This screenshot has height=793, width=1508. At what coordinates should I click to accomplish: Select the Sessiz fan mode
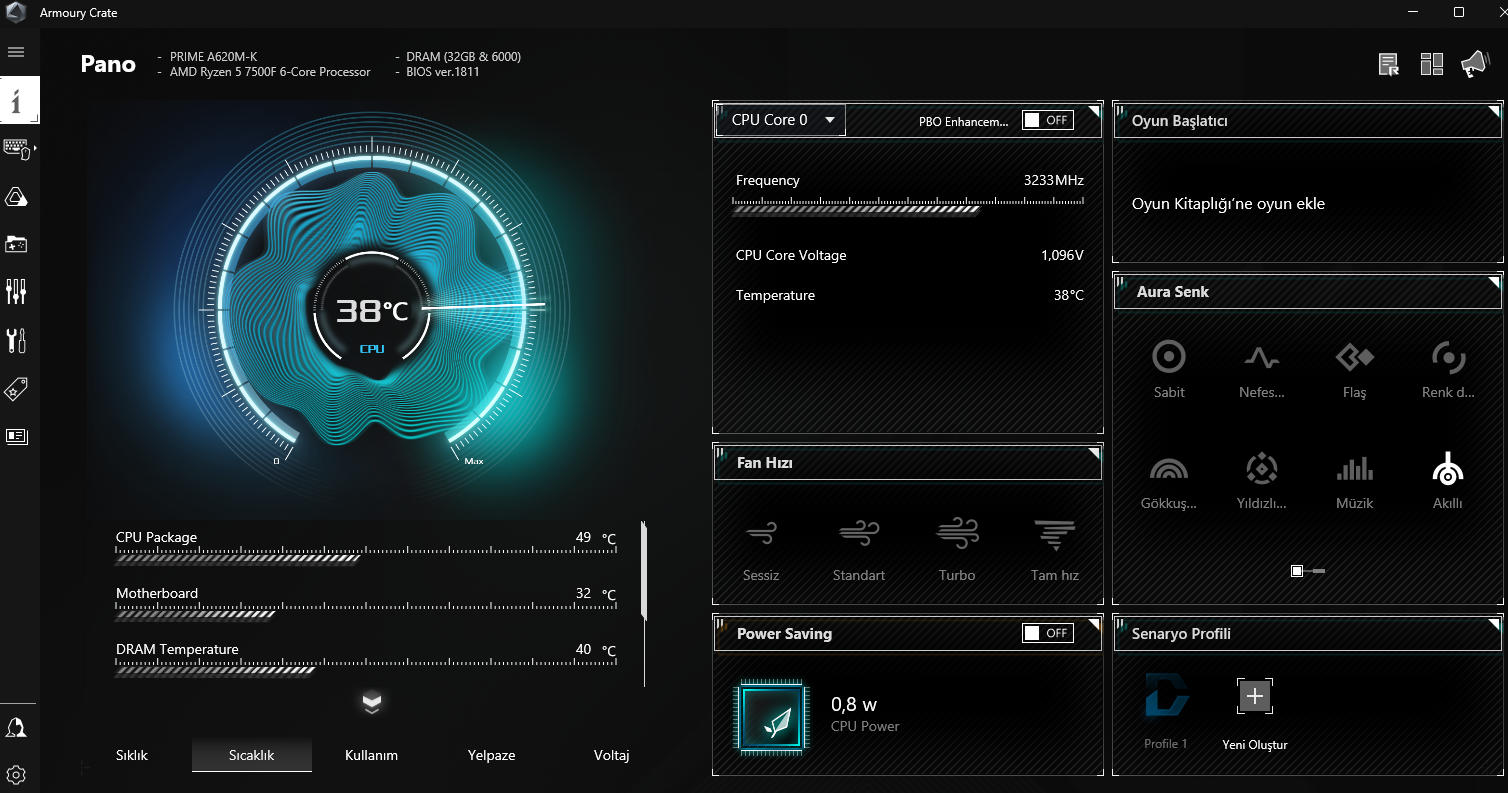coord(761,549)
